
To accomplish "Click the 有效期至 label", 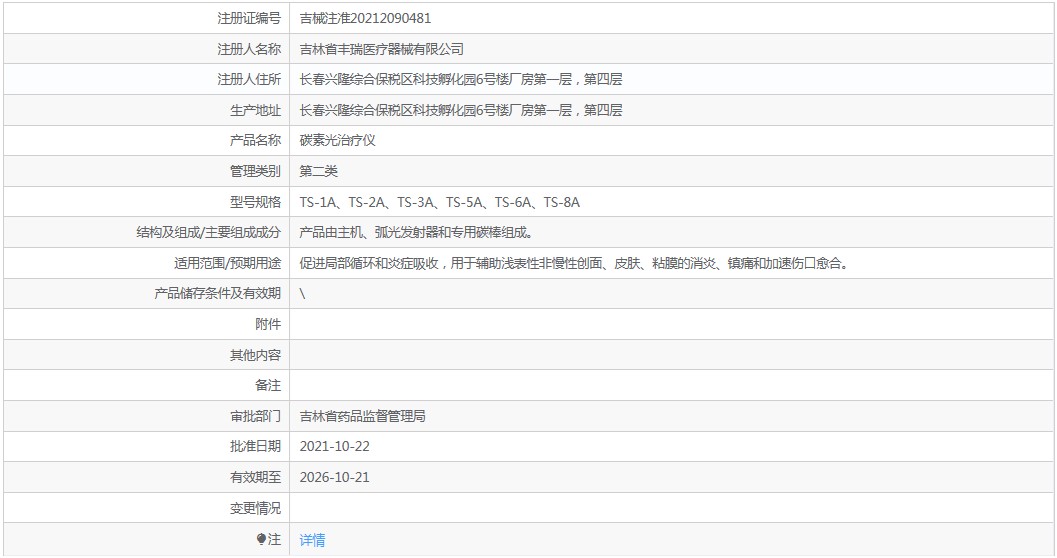I will (x=255, y=477).
